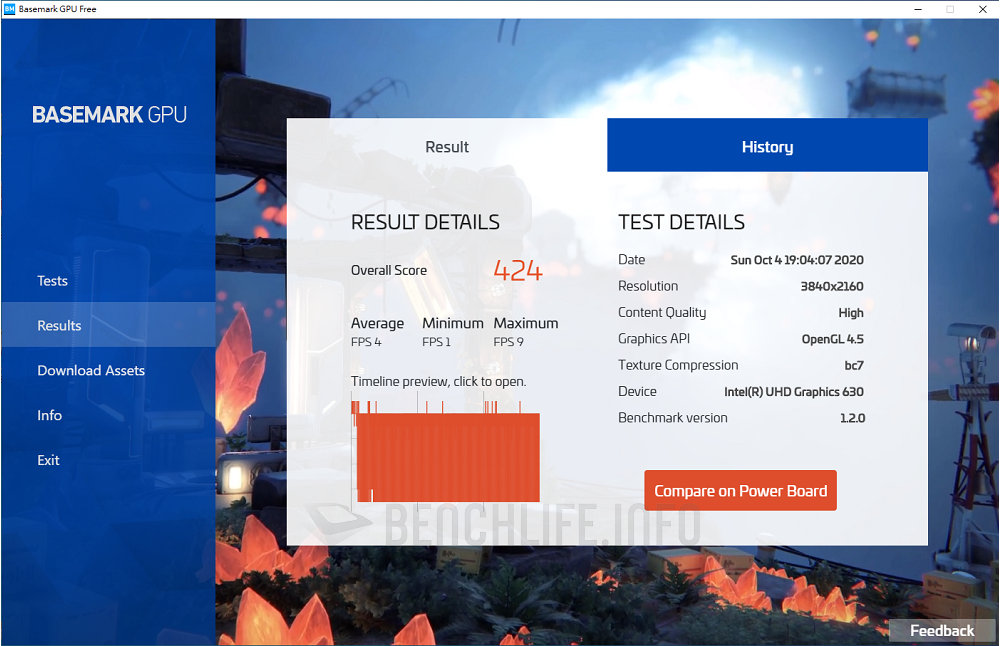
Task: Click the BASEMARK GPU logo in the sidebar
Action: 108,114
